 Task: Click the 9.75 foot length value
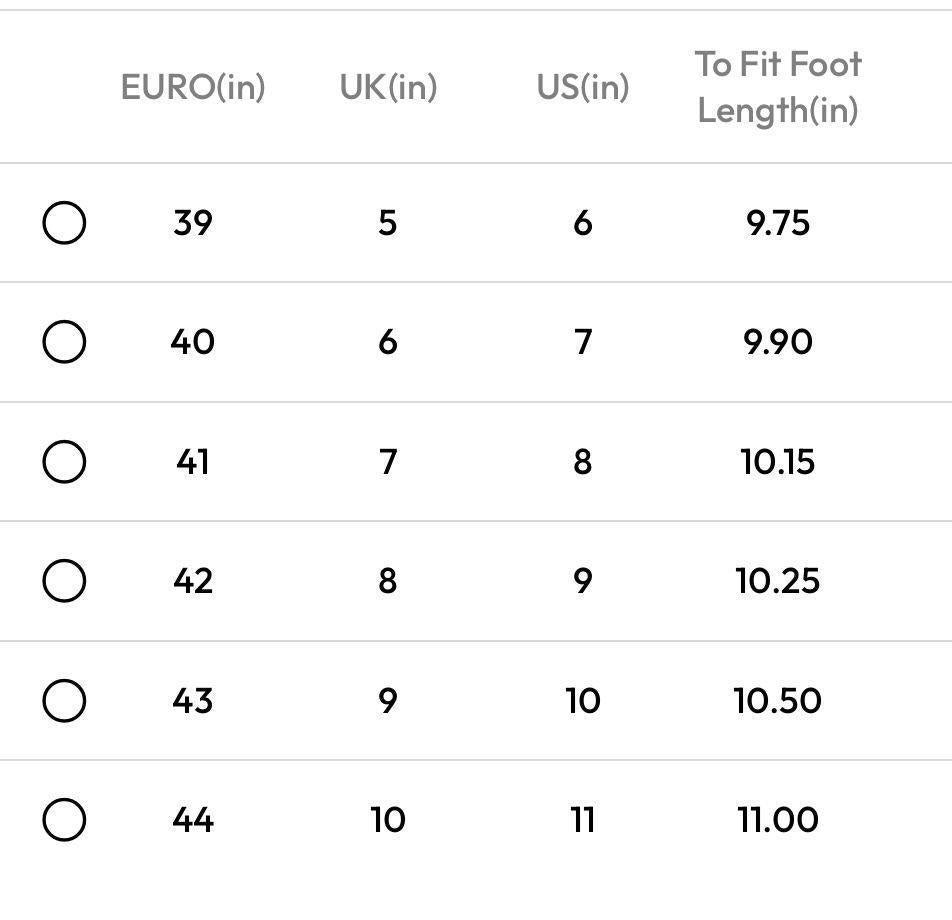[x=778, y=223]
